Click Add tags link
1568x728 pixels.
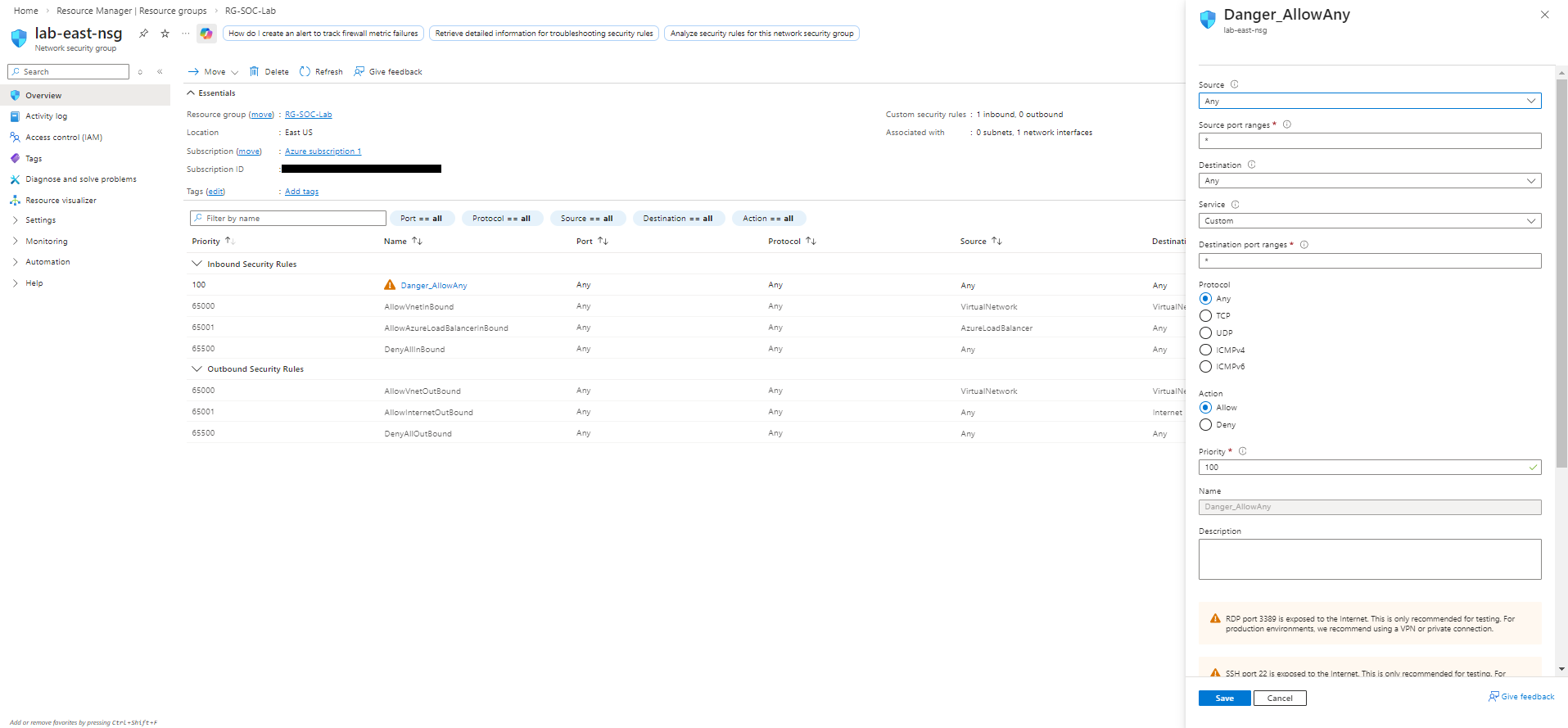302,192
